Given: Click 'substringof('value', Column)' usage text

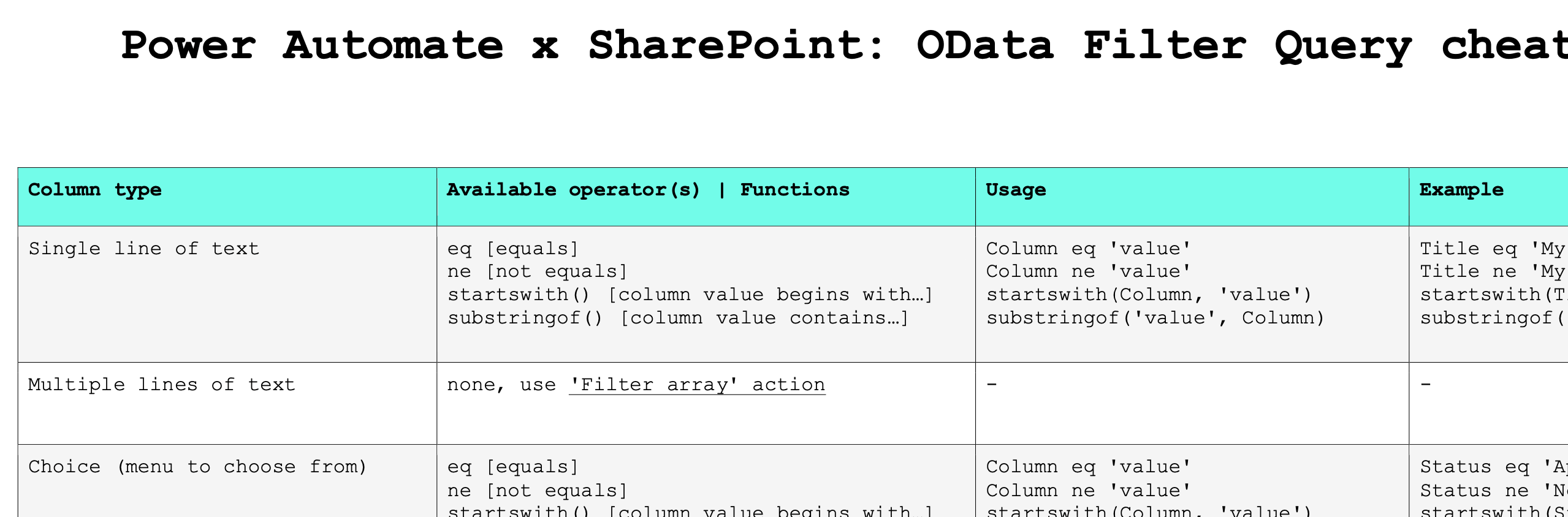Looking at the screenshot, I should coord(1155,318).
